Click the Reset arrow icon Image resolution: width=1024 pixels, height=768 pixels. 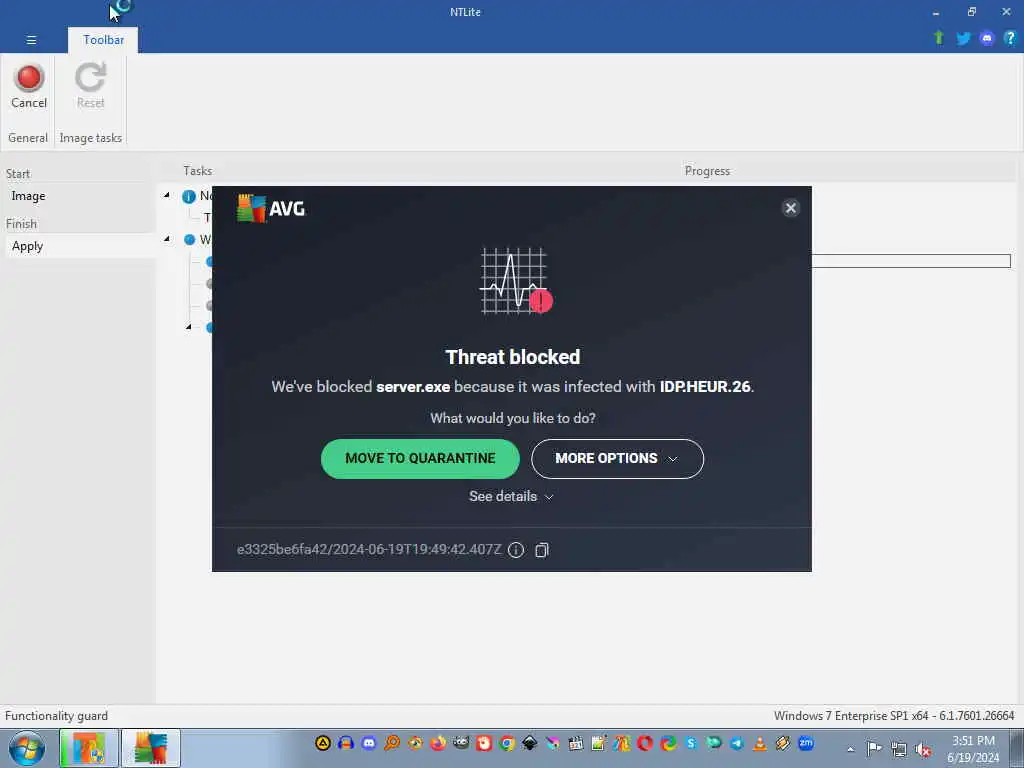[90, 78]
